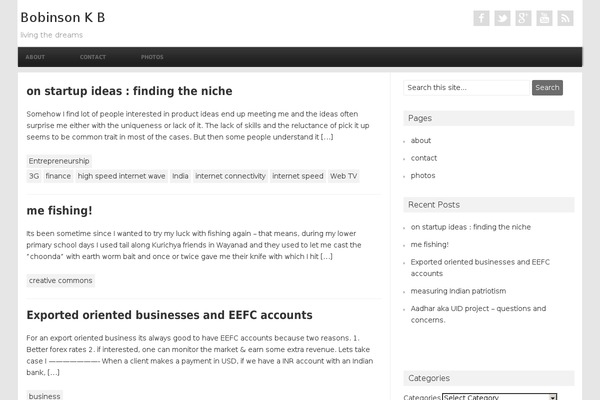Open post title 'on startup ideas : finding the niche'
The width and height of the screenshot is (600, 400).
[129, 91]
